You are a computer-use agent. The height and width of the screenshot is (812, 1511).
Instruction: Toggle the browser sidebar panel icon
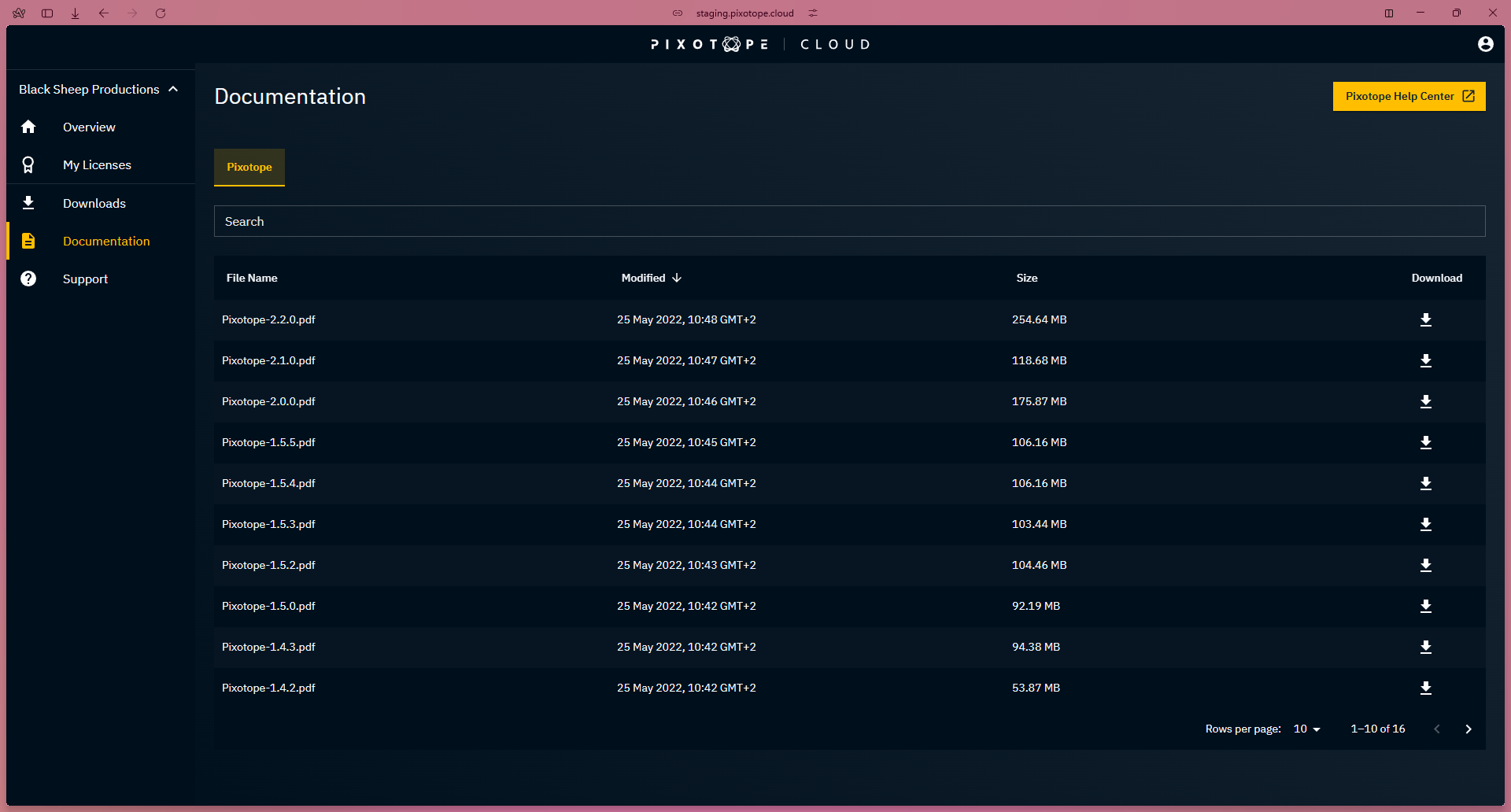[47, 13]
